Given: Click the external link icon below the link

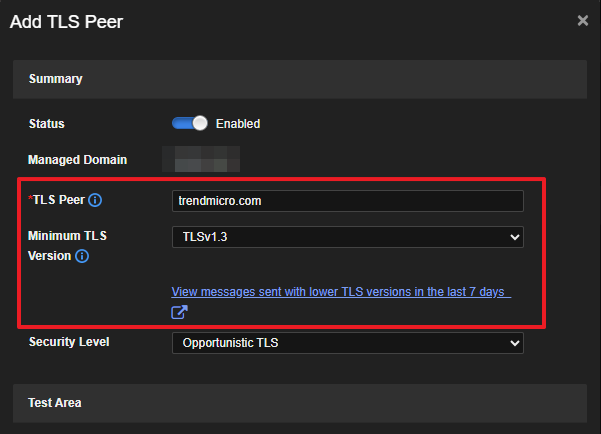Looking at the screenshot, I should click(x=179, y=313).
